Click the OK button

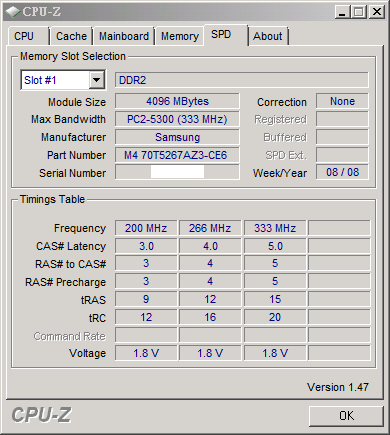pyautogui.click(x=346, y=416)
